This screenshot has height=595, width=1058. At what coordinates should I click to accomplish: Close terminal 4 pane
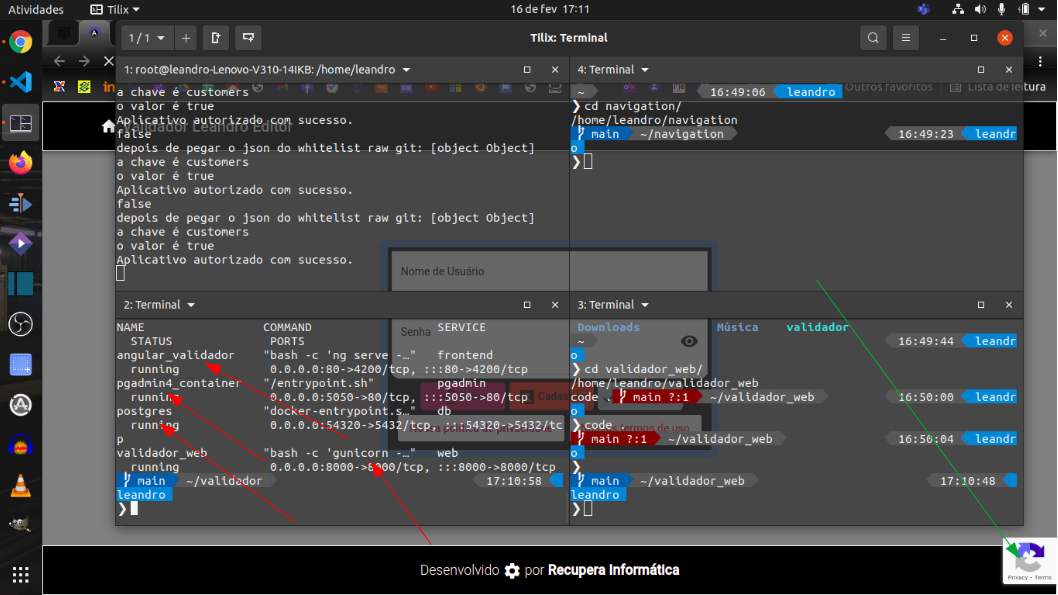click(x=1009, y=69)
